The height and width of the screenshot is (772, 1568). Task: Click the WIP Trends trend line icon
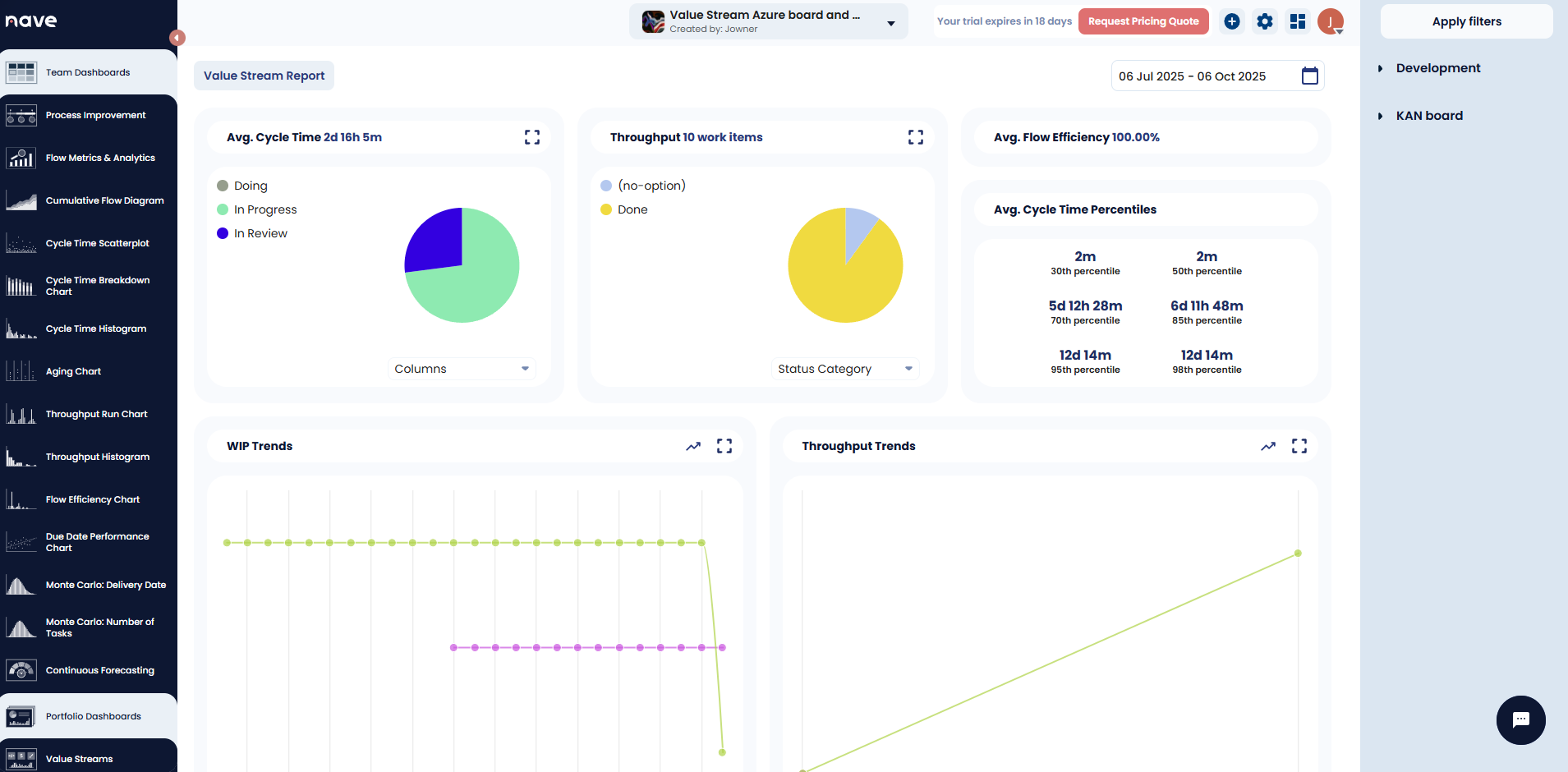tap(693, 446)
